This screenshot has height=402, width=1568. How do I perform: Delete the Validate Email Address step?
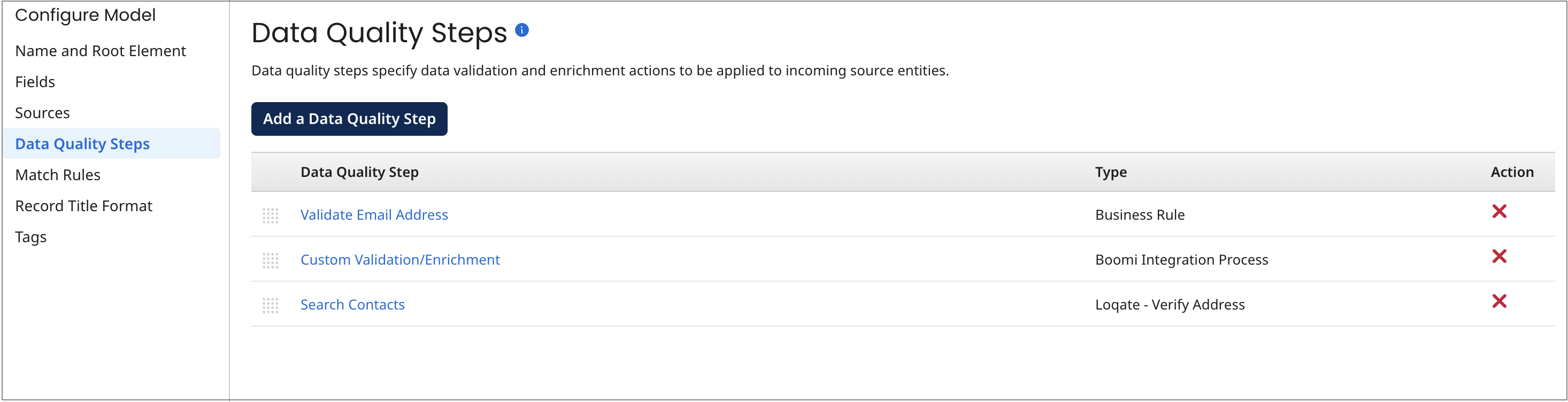point(1500,212)
